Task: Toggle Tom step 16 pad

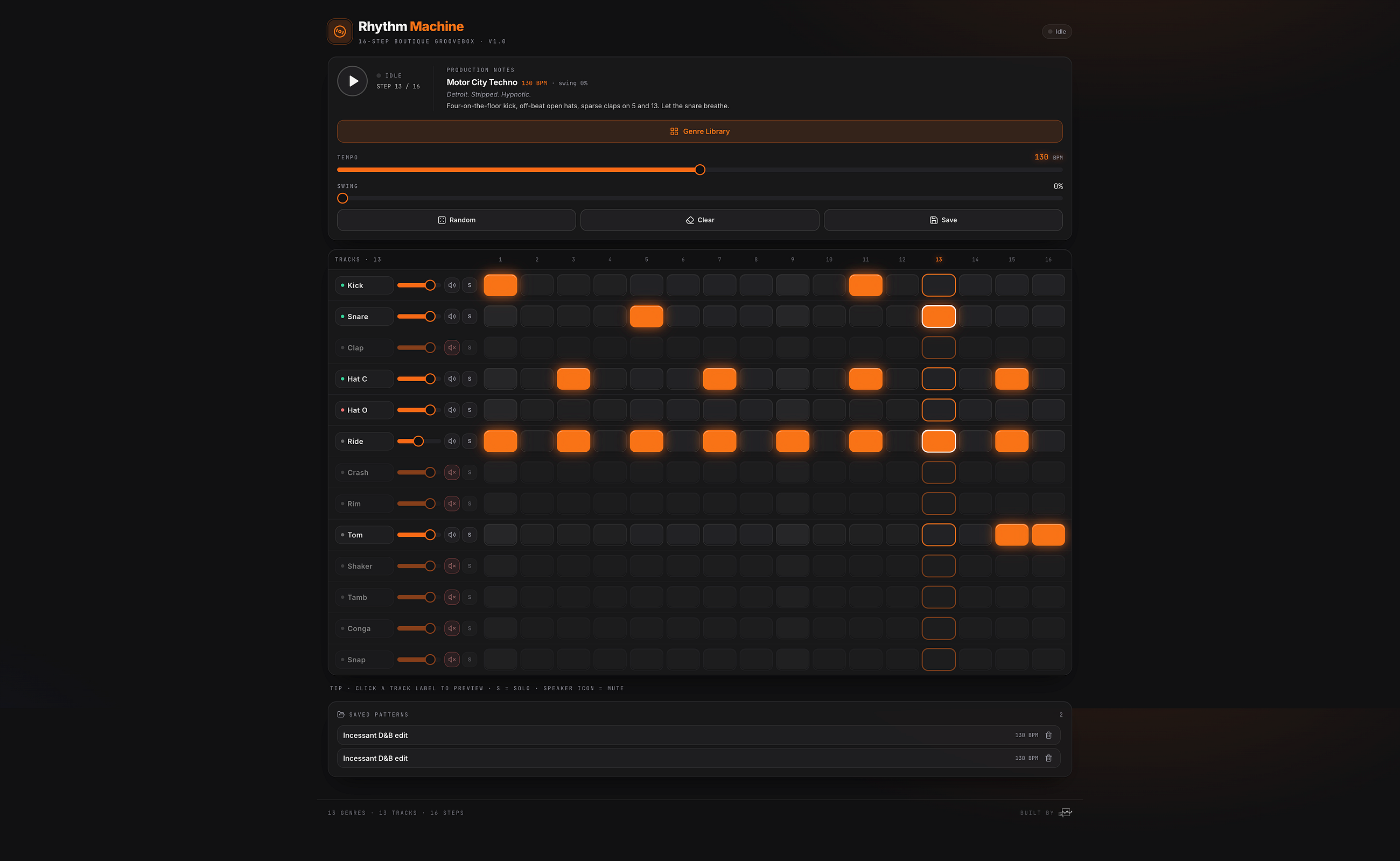Action: pos(1048,535)
